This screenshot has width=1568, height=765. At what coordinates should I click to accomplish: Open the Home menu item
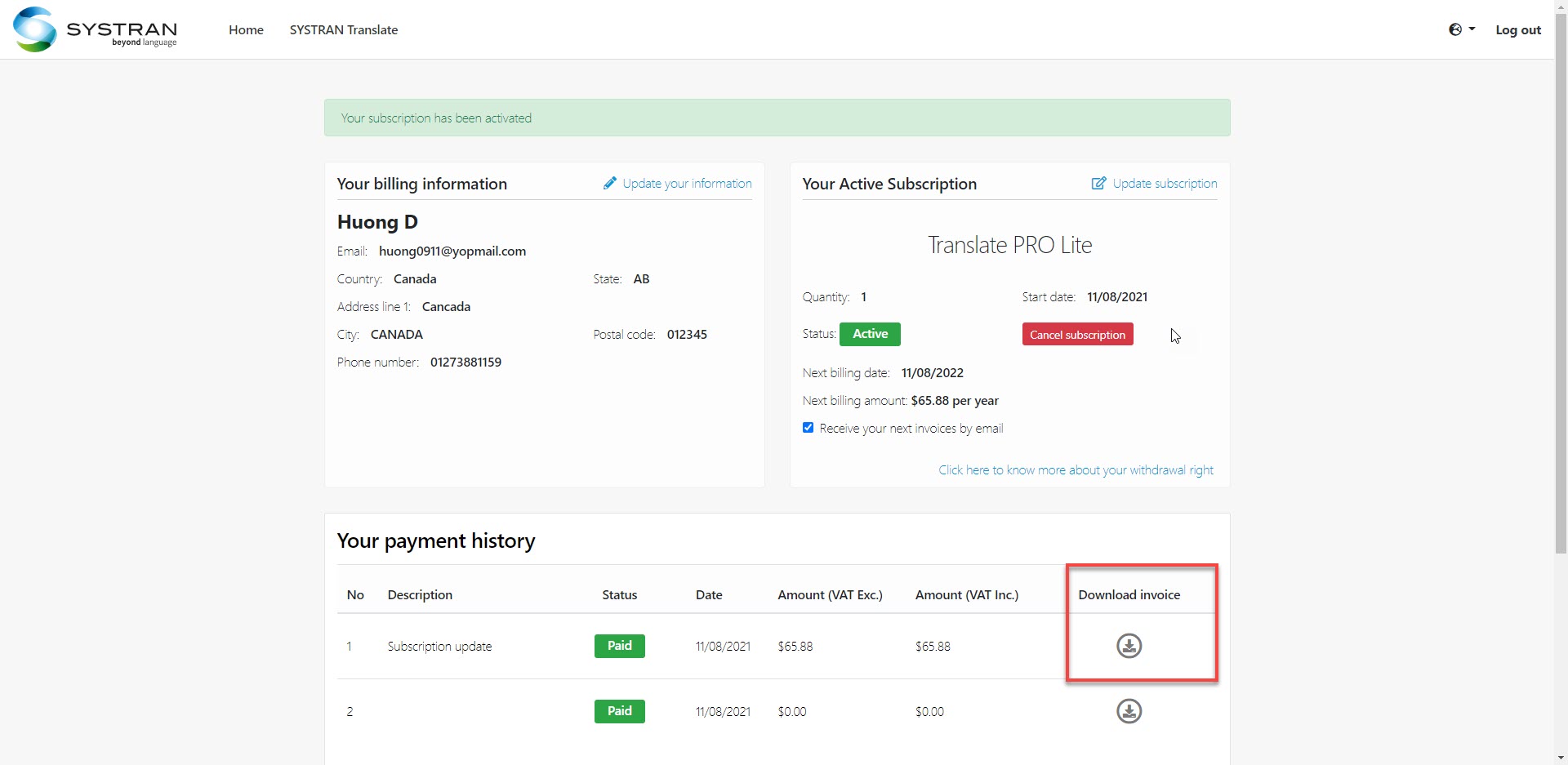click(246, 29)
